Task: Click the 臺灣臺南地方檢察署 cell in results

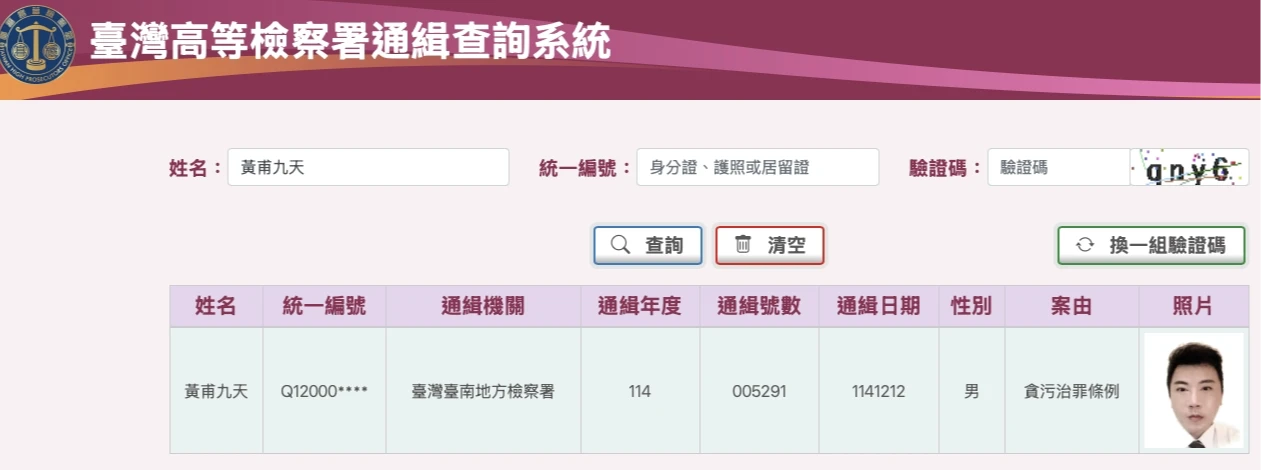Action: coord(483,392)
